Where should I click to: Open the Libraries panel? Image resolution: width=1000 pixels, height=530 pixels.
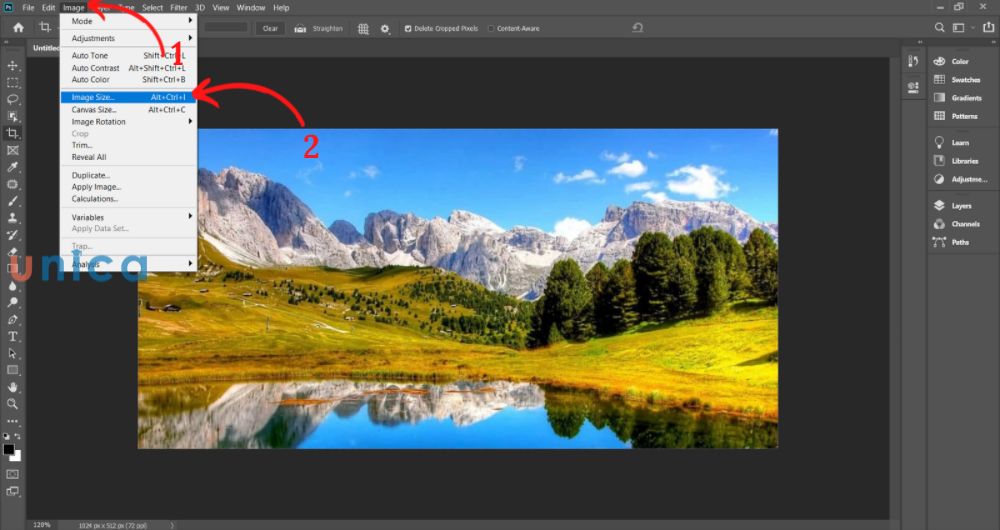[x=956, y=161]
